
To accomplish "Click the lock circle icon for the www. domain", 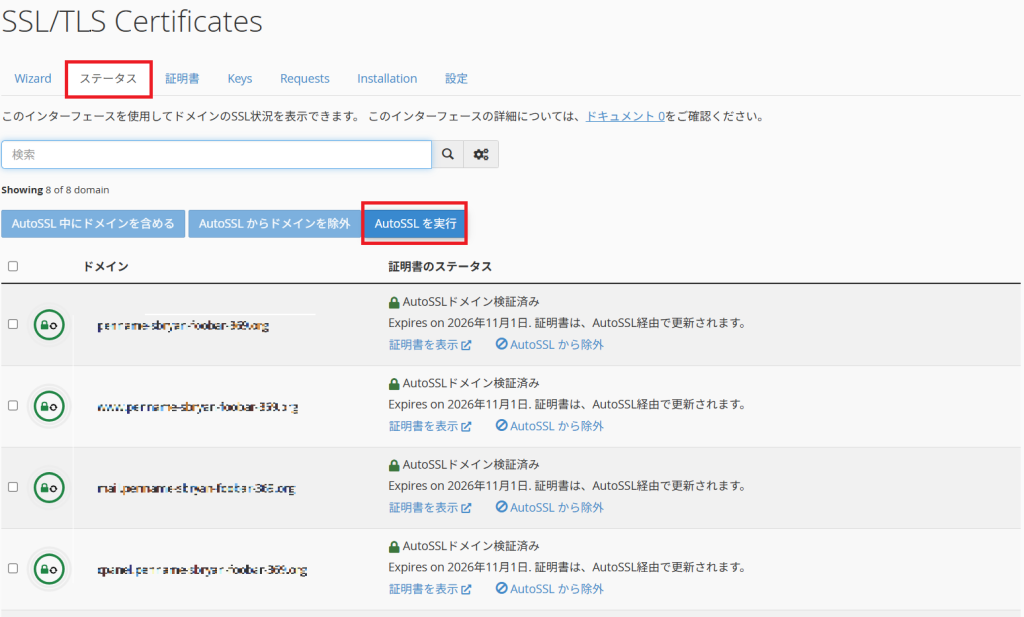I will coord(49,406).
